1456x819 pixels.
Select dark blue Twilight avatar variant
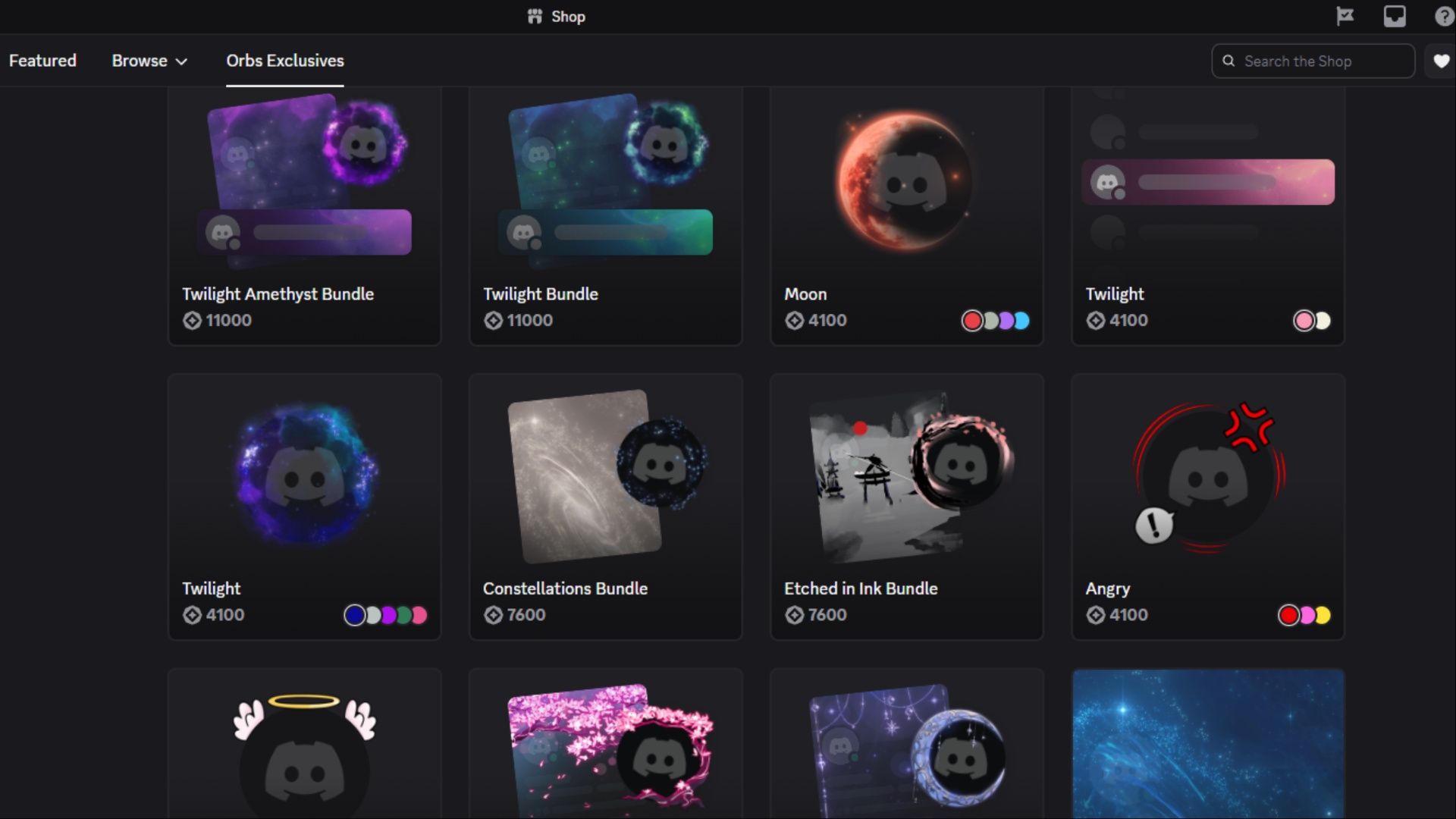354,615
